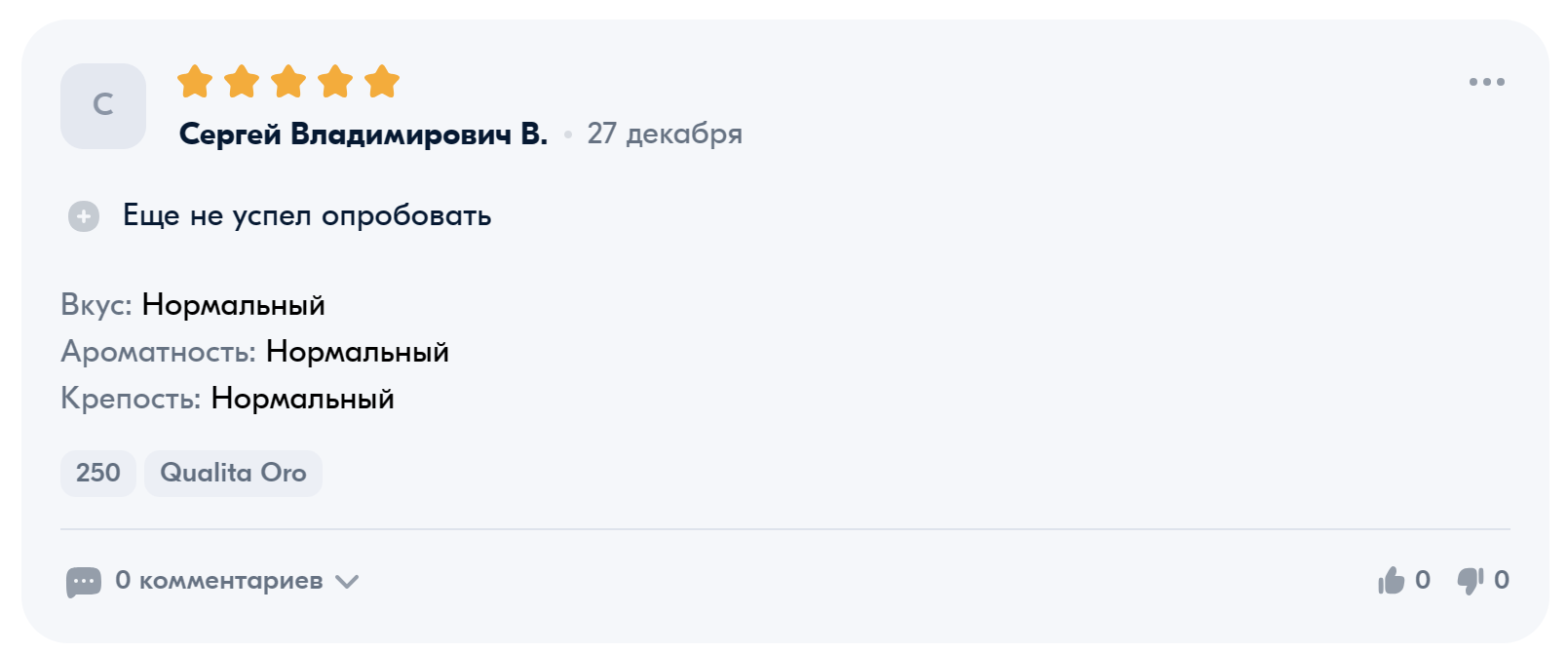1568x652 pixels.
Task: Open reviewer name Сергей Владимирович В.
Action: tap(363, 134)
